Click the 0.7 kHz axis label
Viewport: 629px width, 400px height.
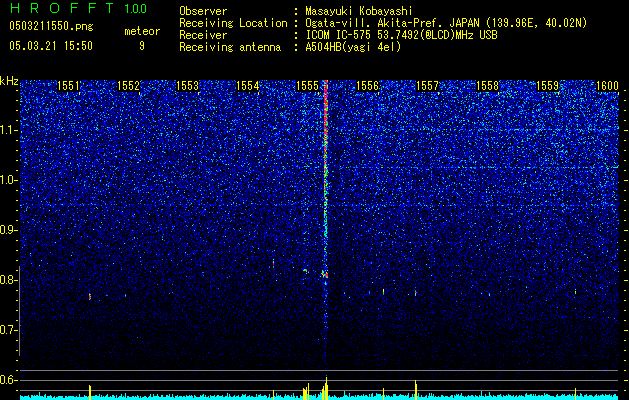tap(9, 330)
